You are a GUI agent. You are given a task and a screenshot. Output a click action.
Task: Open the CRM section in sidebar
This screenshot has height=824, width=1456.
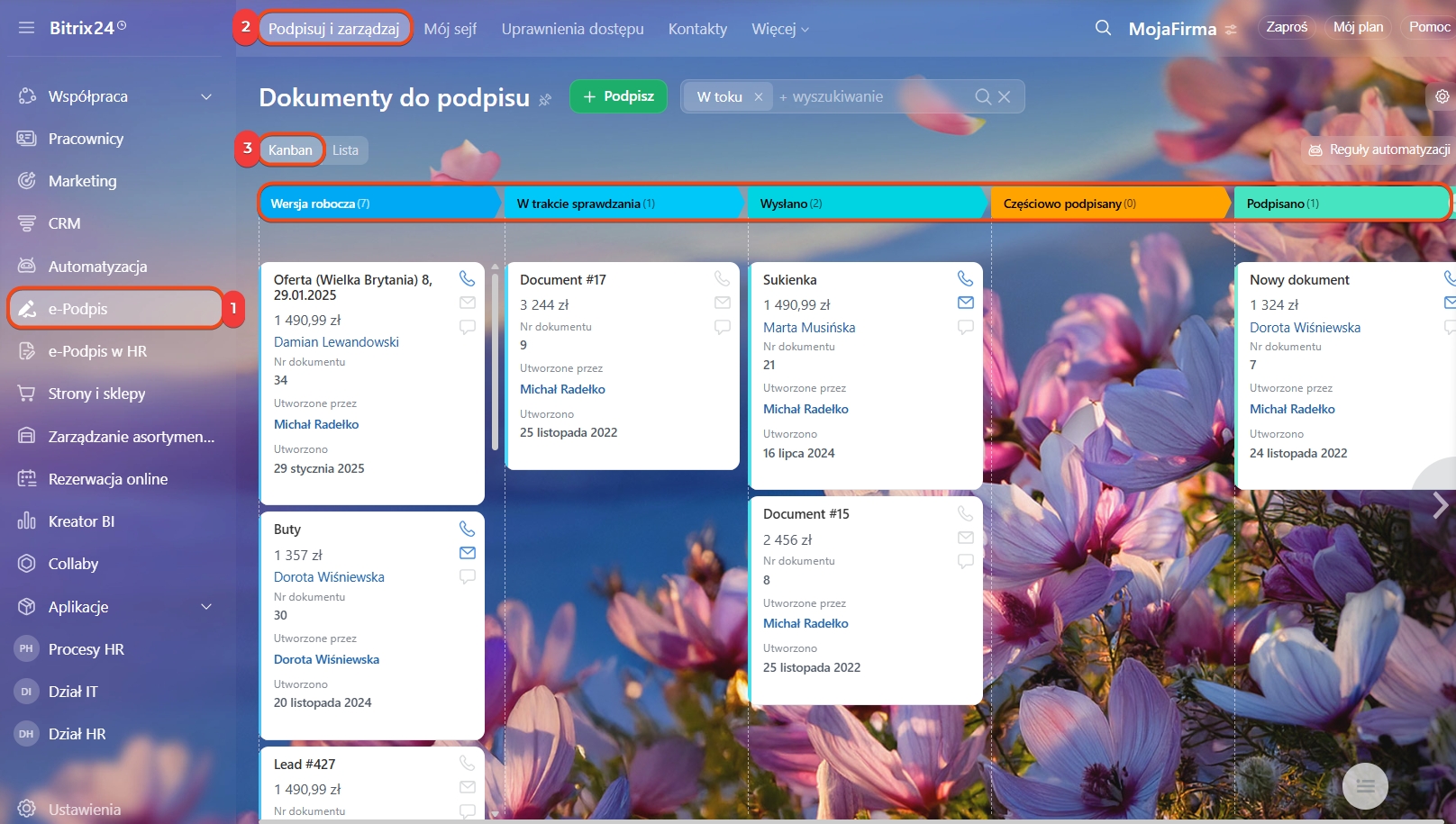(x=64, y=223)
